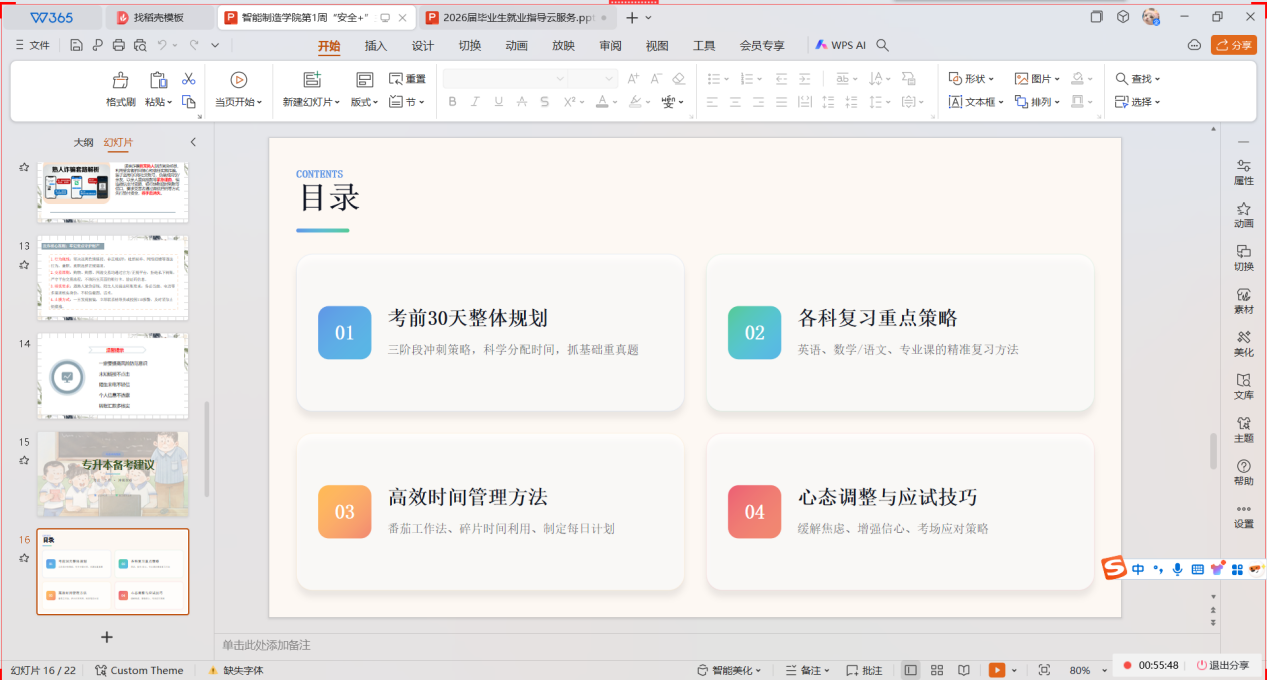This screenshot has height=680, width=1267.
Task: Toggle normal view button in status bar
Action: coord(910,670)
